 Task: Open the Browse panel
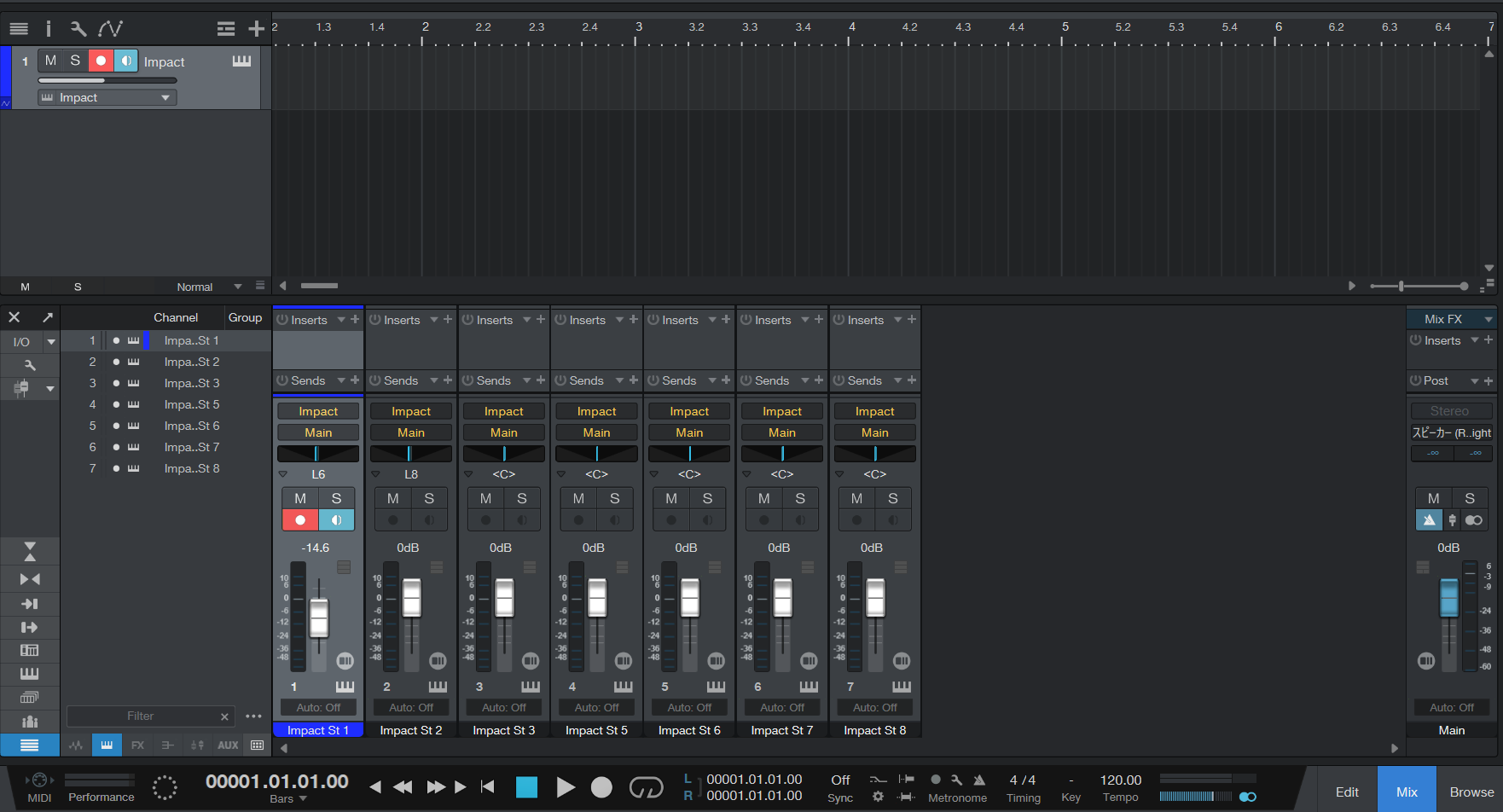(x=1471, y=792)
